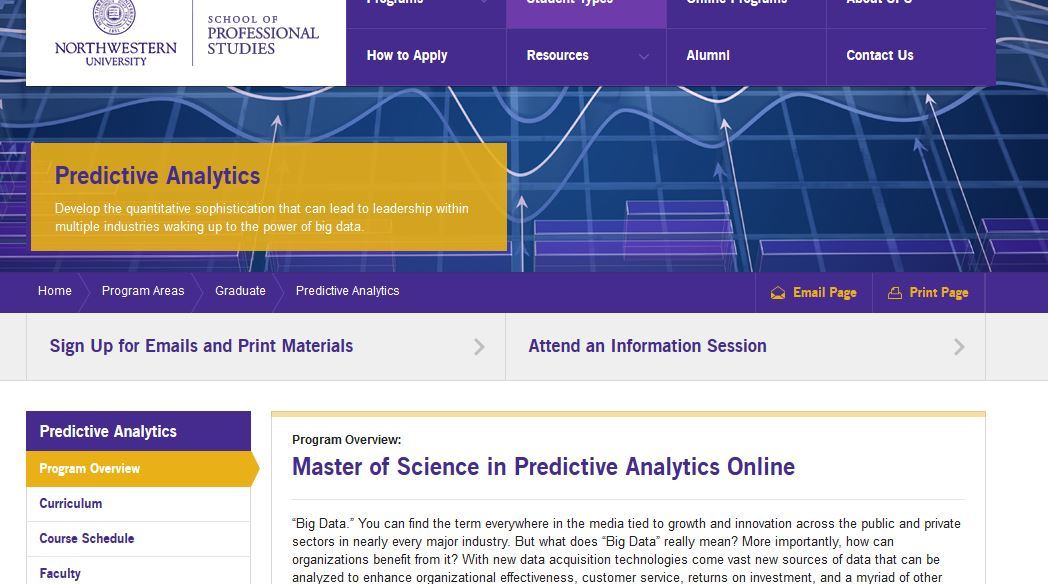Open Sign Up for Emails and Print Materials
The height and width of the screenshot is (584, 1048).
[x=201, y=345]
